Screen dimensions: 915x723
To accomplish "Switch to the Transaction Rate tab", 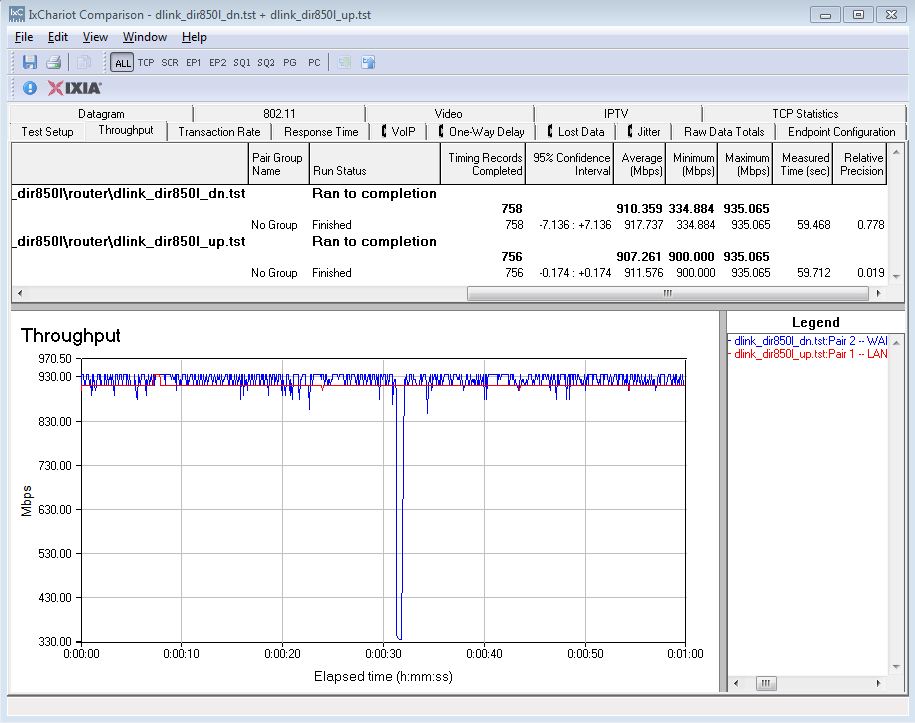I will pyautogui.click(x=219, y=132).
